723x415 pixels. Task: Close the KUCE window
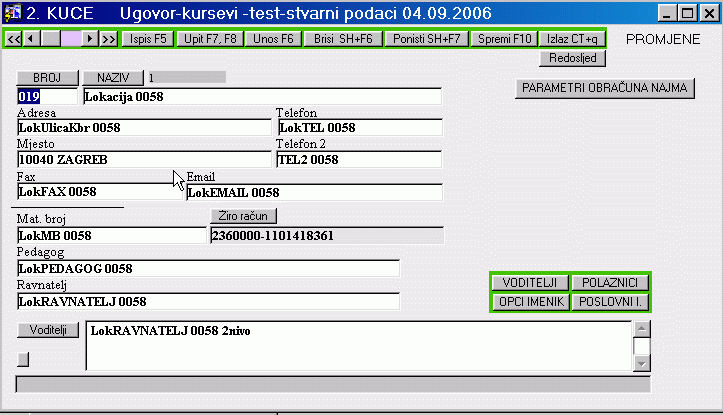click(x=710, y=13)
